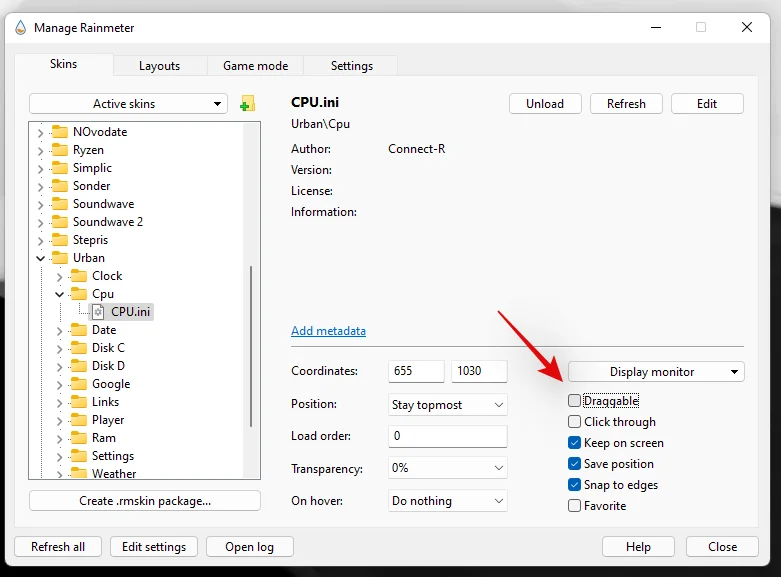Click the Stepris folder icon
Viewport: 781px width, 577px height.
pos(60,240)
